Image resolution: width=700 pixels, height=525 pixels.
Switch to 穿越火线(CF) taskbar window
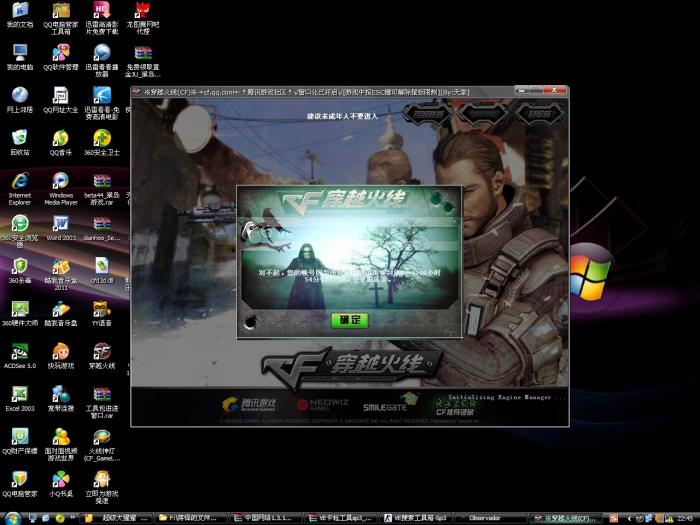[x=568, y=518]
